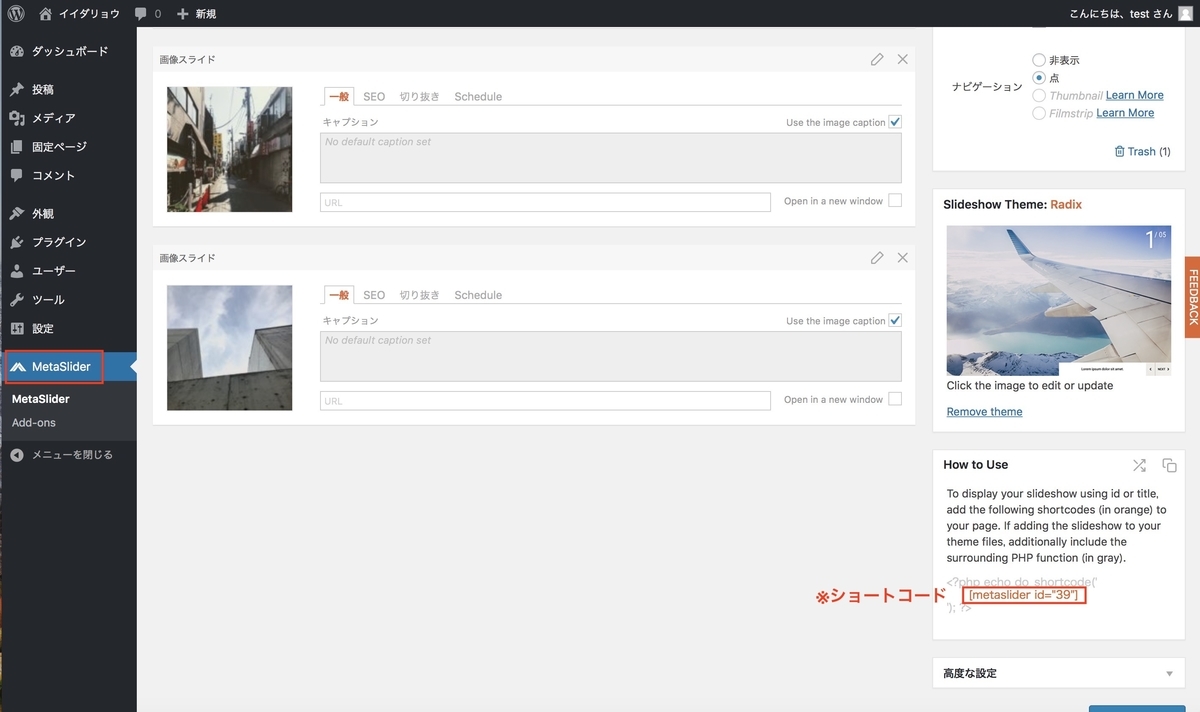
Task: Click the street alley slide thumbnail
Action: coord(229,149)
